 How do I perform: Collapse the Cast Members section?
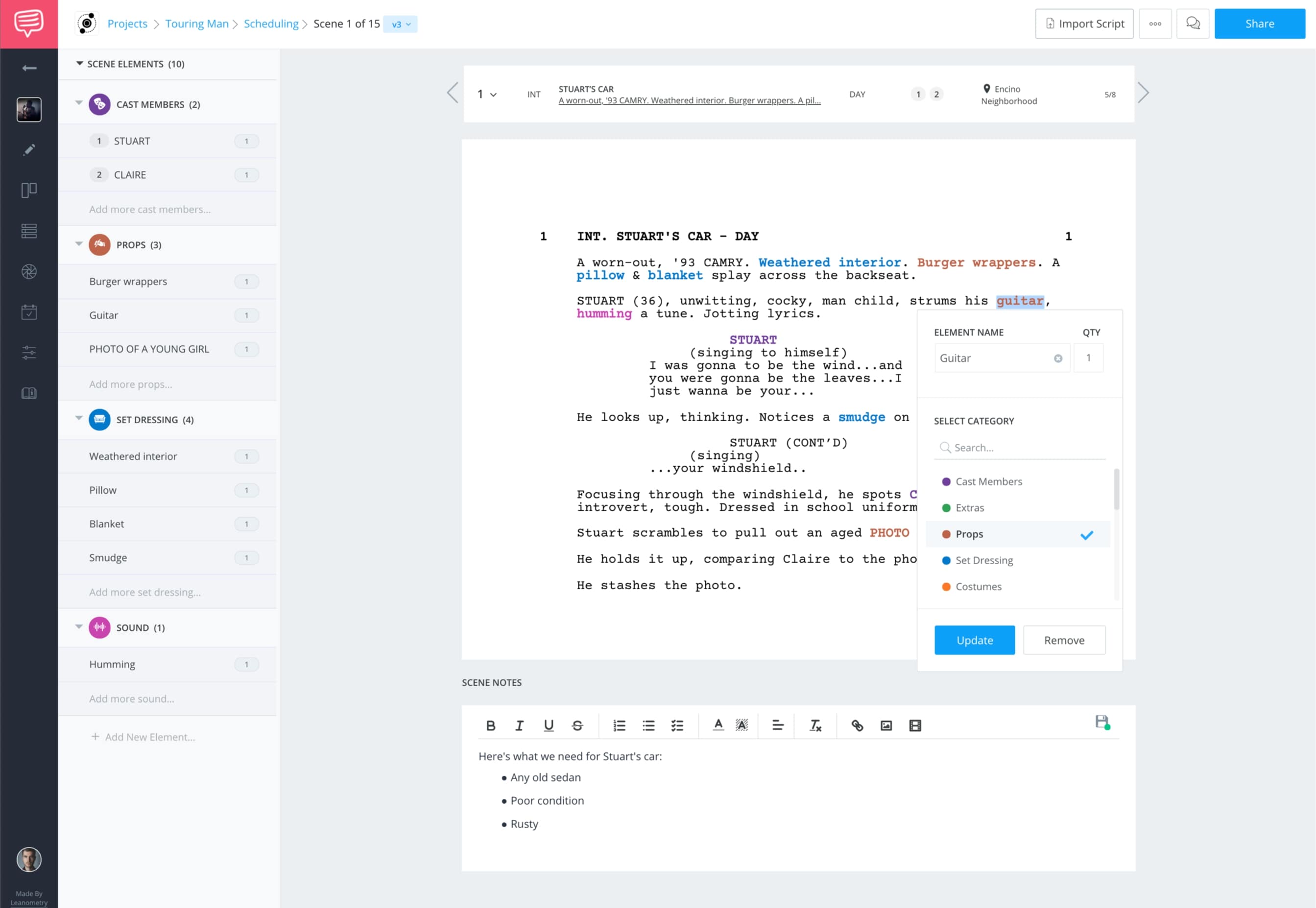(78, 103)
